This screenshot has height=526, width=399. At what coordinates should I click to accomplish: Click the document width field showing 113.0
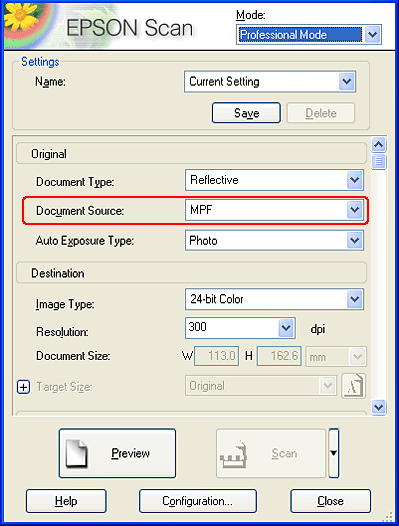(216, 356)
